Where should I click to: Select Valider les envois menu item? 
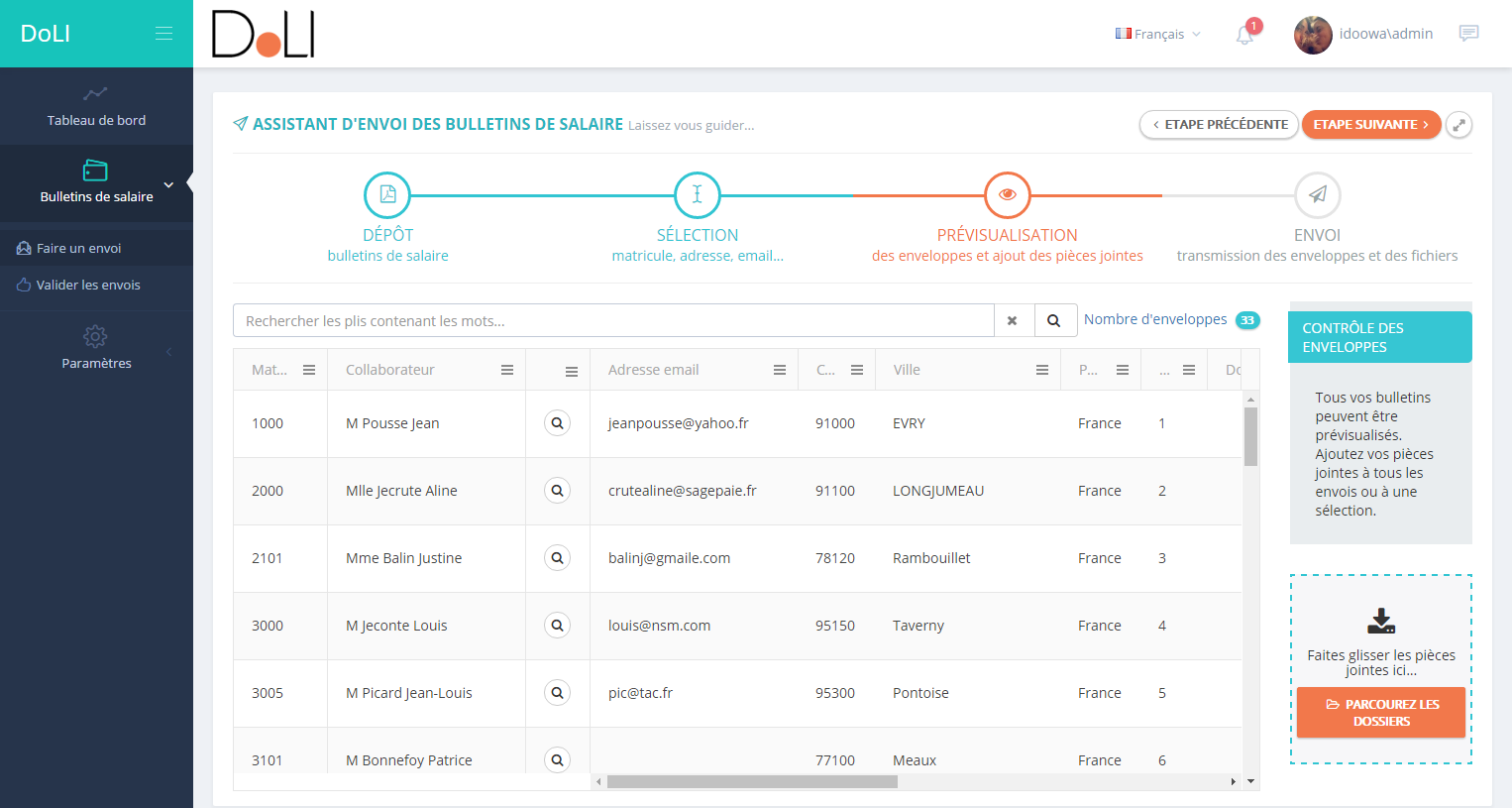coord(88,285)
